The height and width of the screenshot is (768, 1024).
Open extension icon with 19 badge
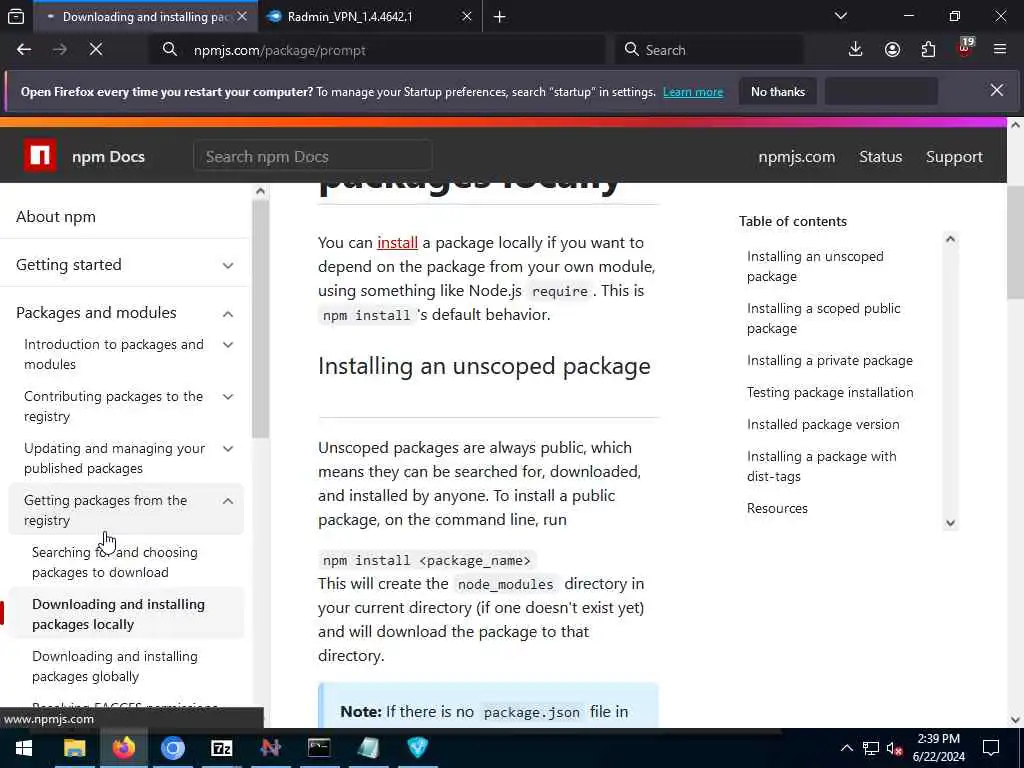coord(965,48)
